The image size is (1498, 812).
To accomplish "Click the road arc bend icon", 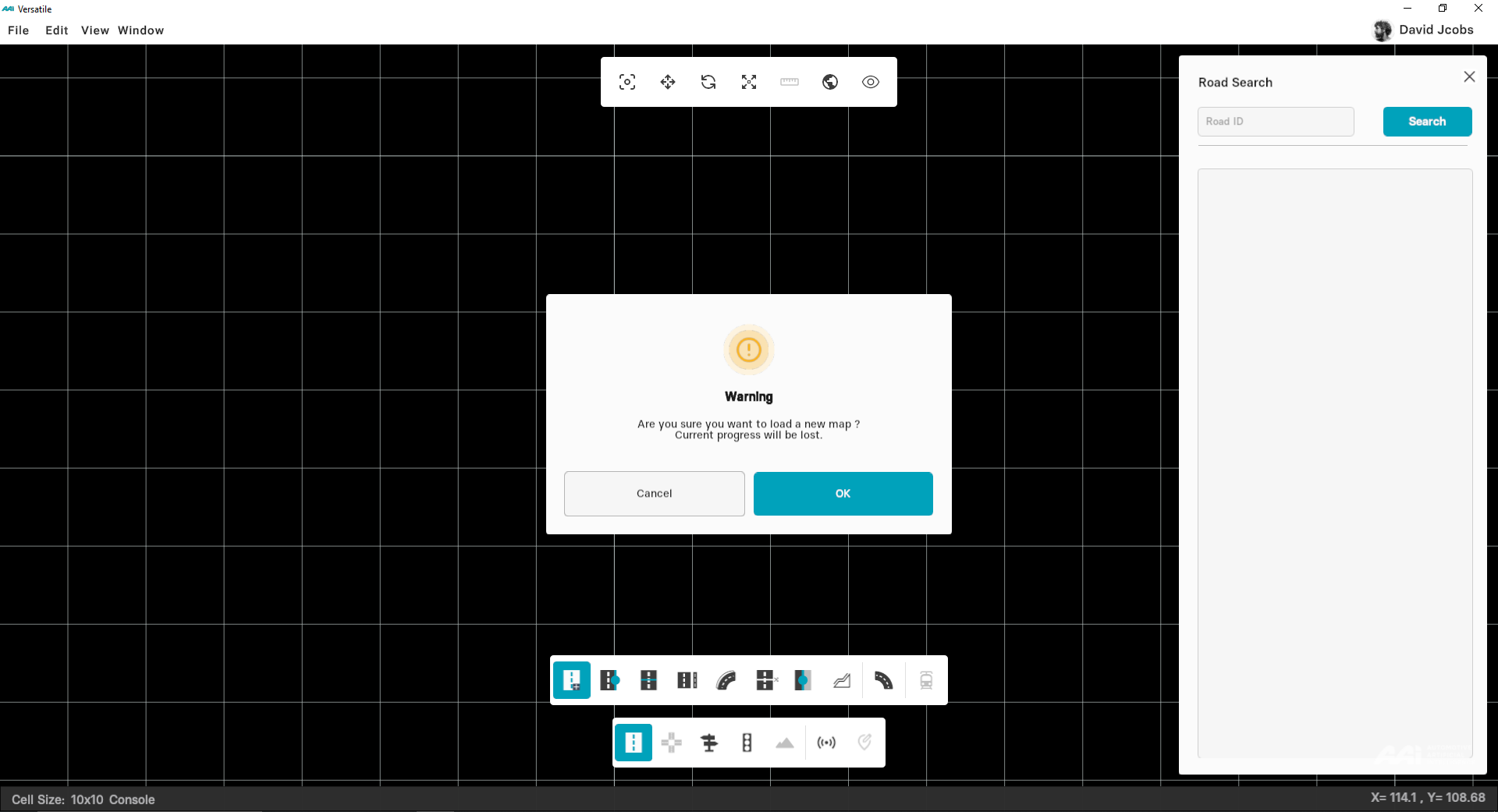I will (x=883, y=681).
